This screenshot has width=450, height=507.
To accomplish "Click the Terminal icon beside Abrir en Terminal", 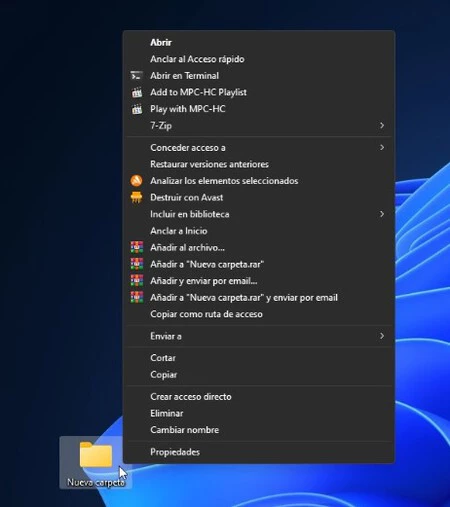I will tap(136, 76).
